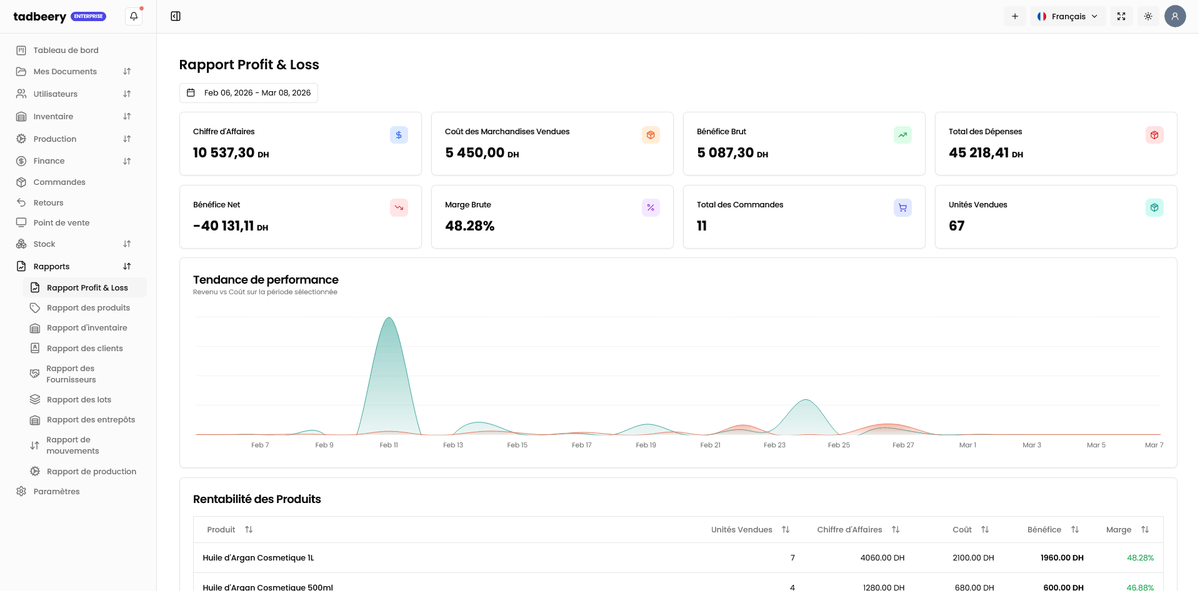Screen dimensions: 1200x591
Task: Open the user avatar menu
Action: (1175, 16)
